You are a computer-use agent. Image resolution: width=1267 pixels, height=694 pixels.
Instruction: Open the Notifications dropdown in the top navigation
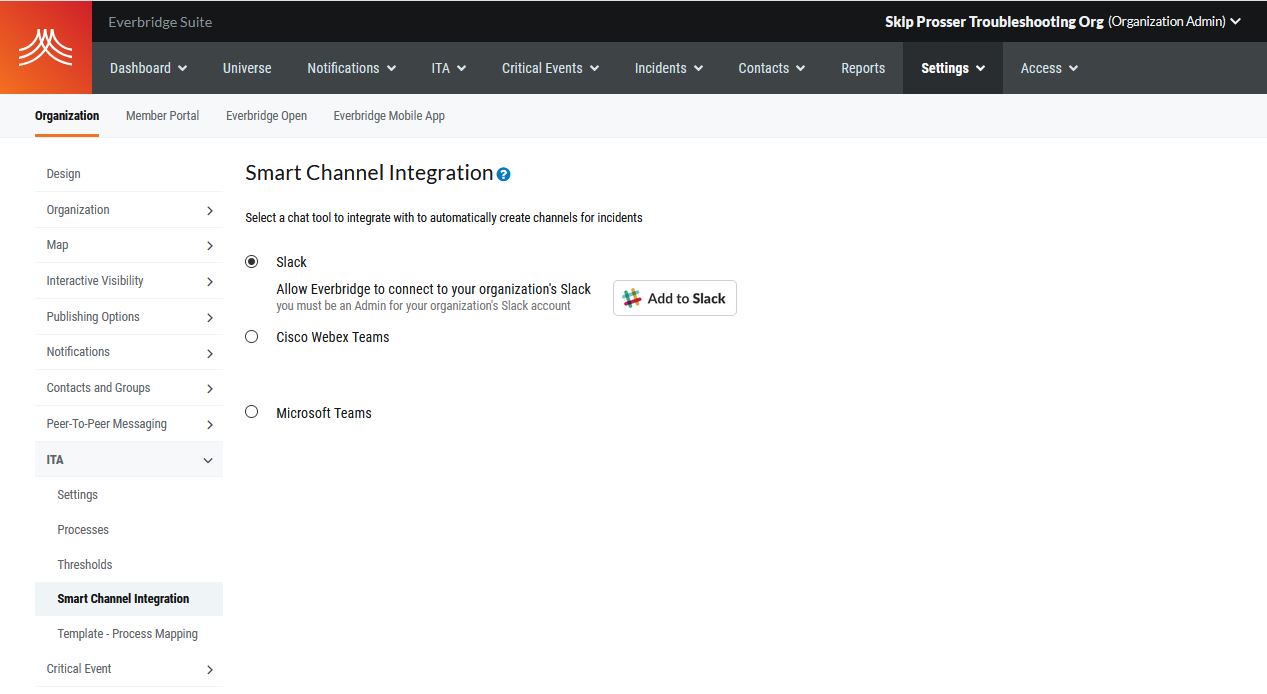coord(351,68)
